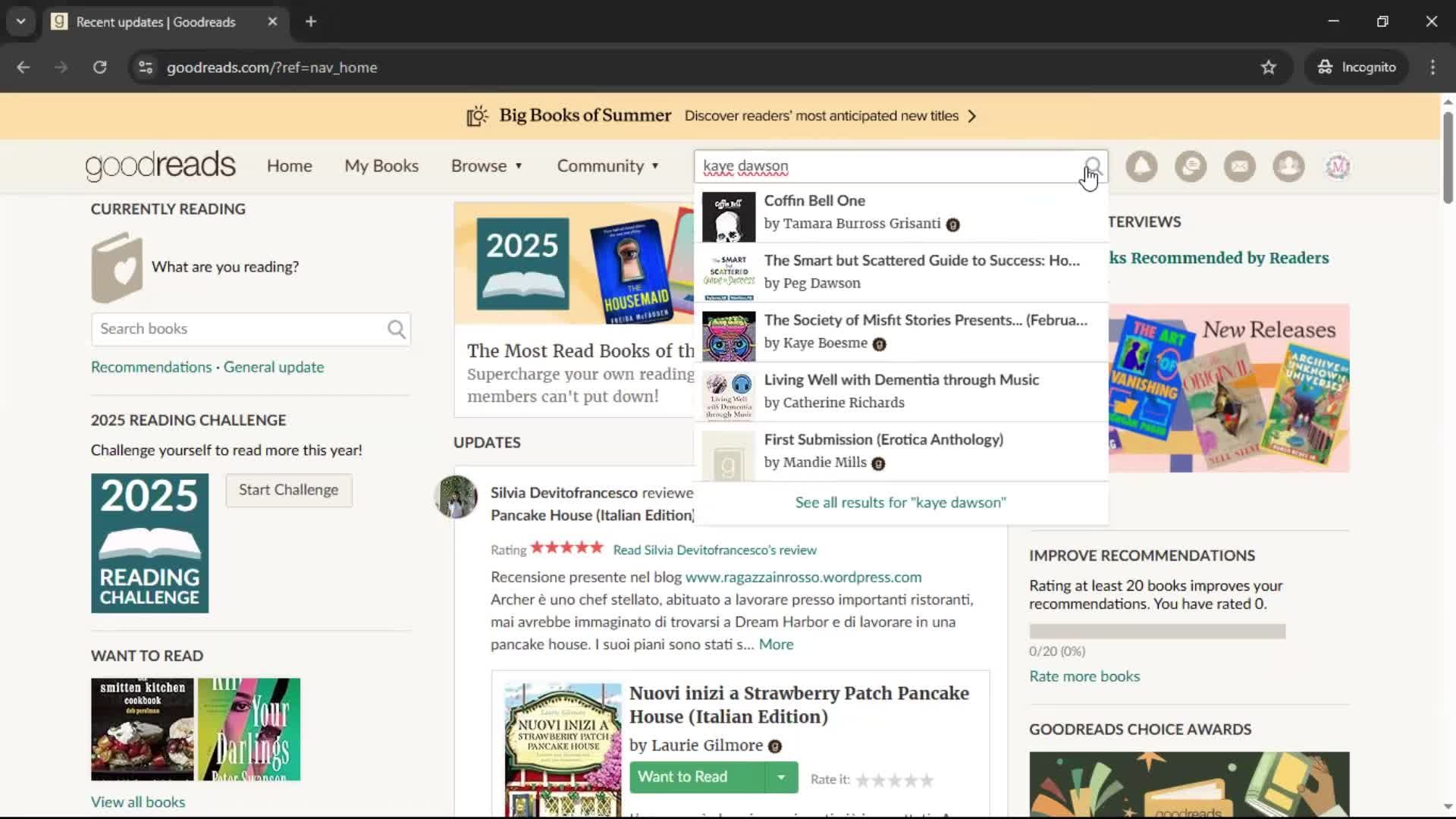Rate Nuovi inizi book with stars
The width and height of the screenshot is (1456, 819).
tap(895, 780)
